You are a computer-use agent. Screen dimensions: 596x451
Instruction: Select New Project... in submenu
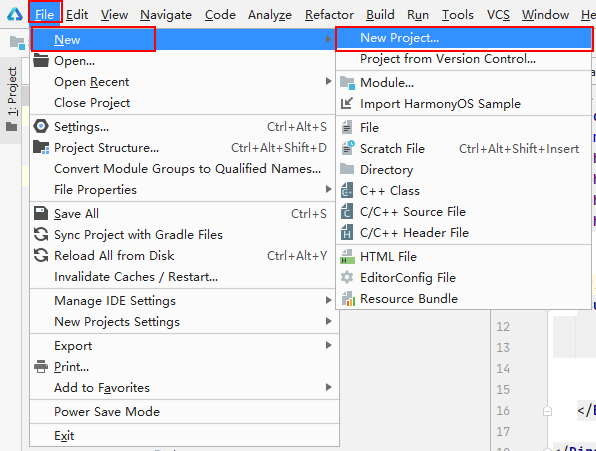click(x=464, y=38)
